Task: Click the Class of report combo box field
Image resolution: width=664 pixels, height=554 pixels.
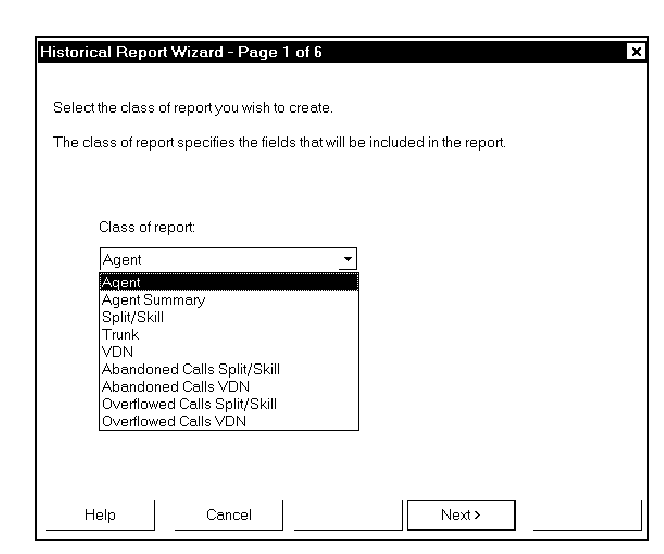Action: [x=228, y=259]
